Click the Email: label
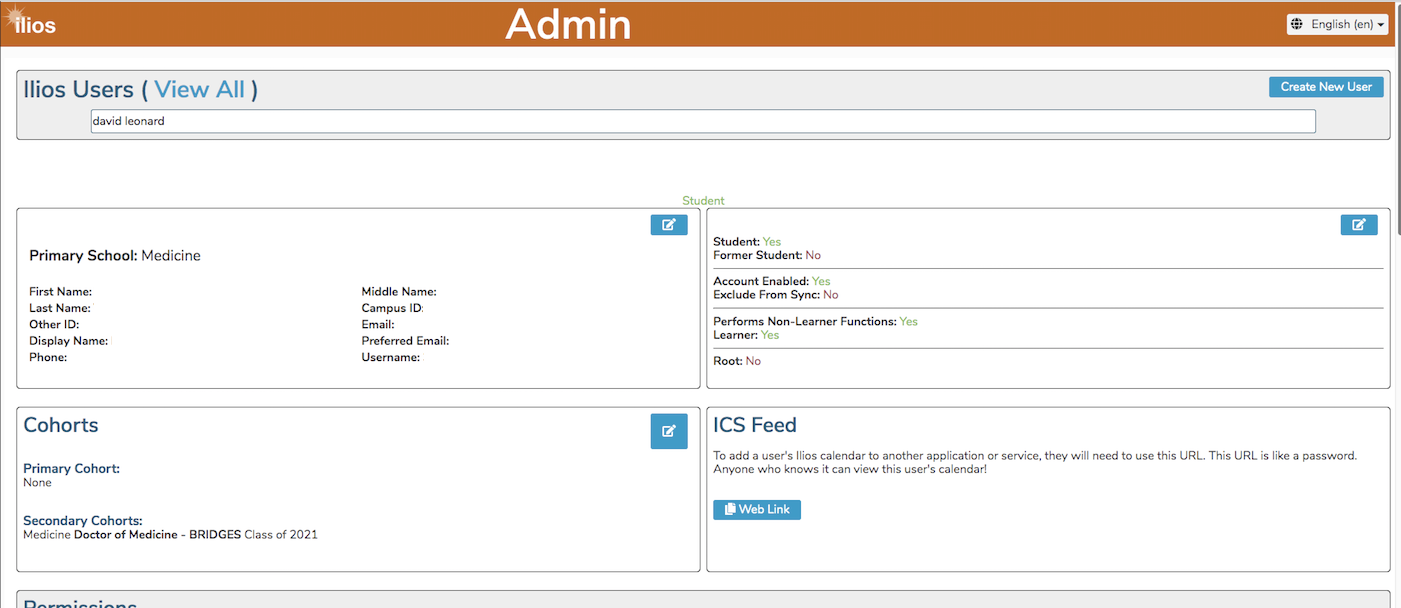 [378, 324]
